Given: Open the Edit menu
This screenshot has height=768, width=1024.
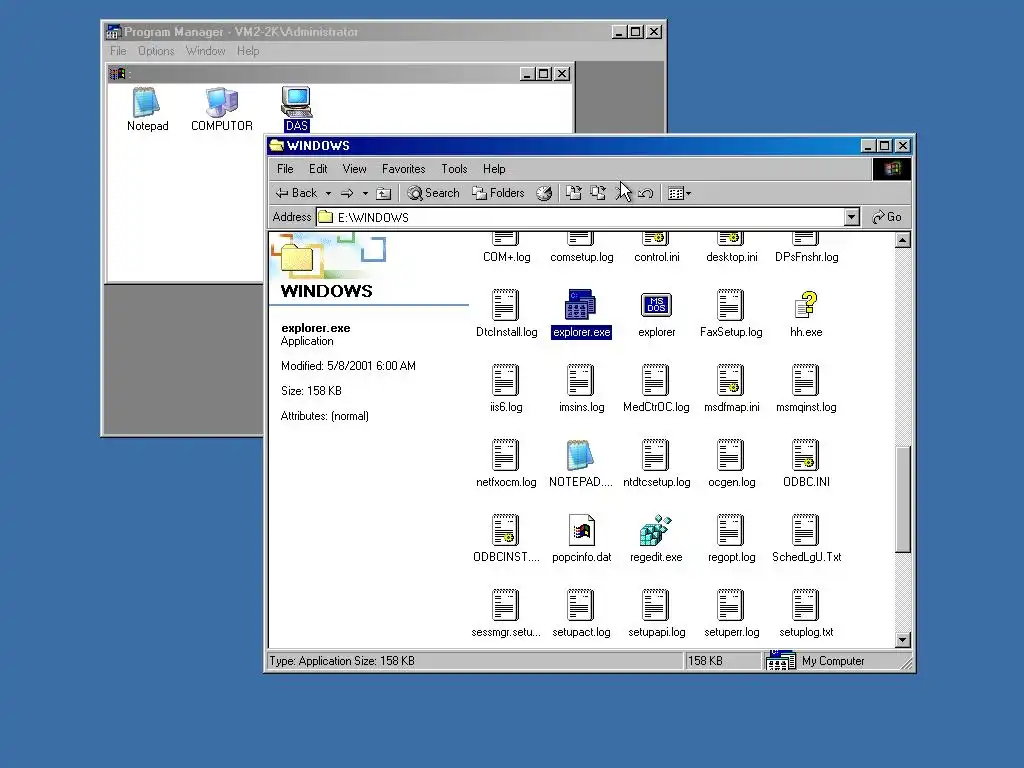Looking at the screenshot, I should (318, 169).
